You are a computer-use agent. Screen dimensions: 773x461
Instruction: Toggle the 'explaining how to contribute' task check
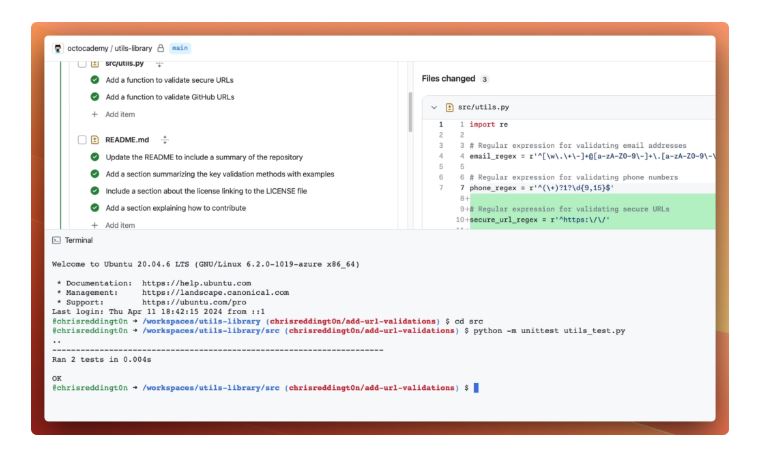(x=94, y=207)
